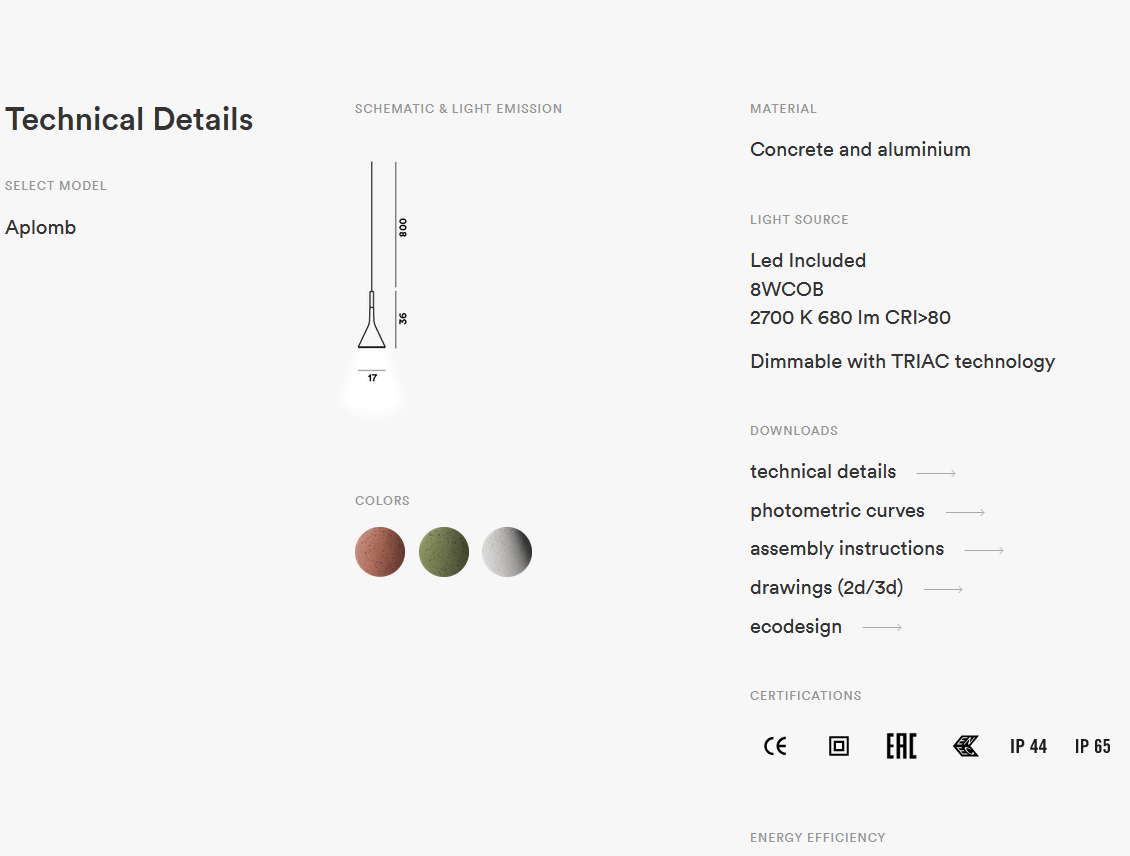Click the Technical Details heading
Viewport: 1130px width, 856px height.
(129, 120)
